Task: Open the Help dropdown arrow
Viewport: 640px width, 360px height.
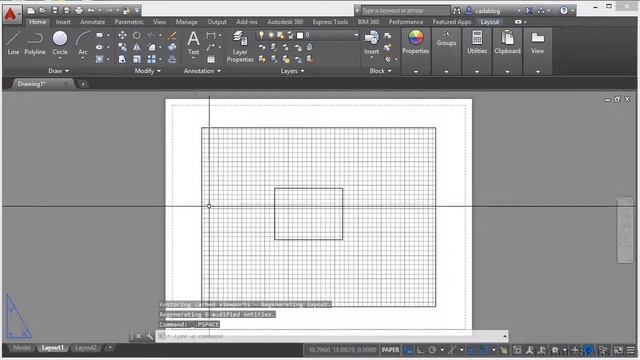Action: pos(573,11)
